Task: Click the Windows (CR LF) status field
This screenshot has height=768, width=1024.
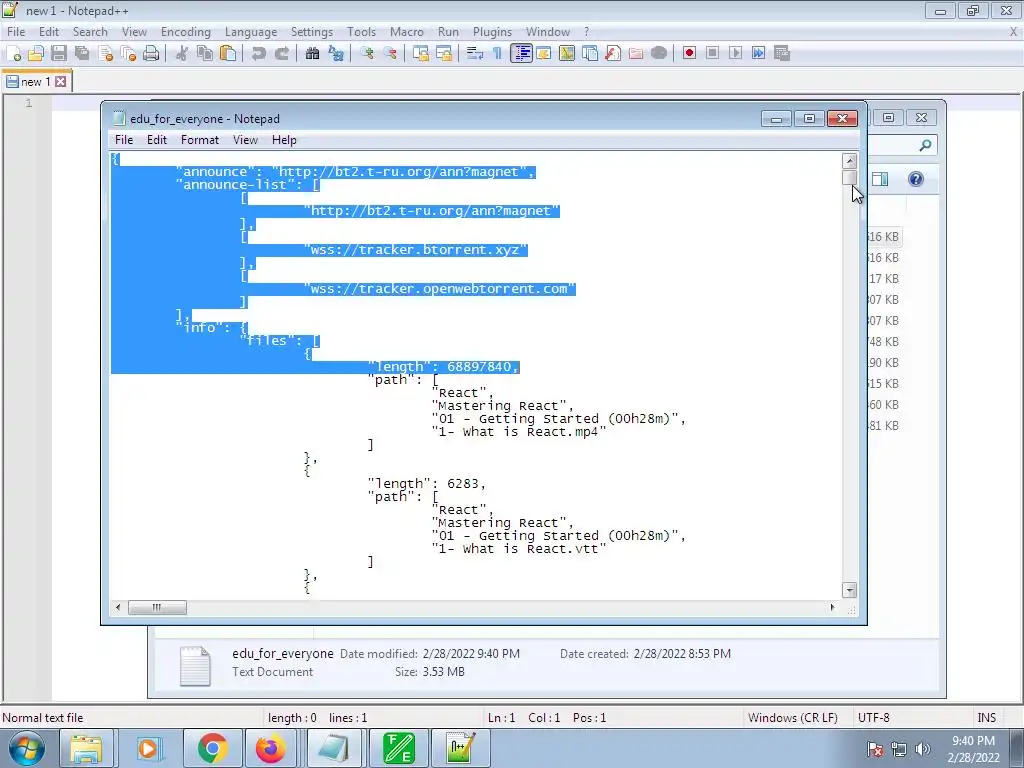Action: (x=792, y=718)
